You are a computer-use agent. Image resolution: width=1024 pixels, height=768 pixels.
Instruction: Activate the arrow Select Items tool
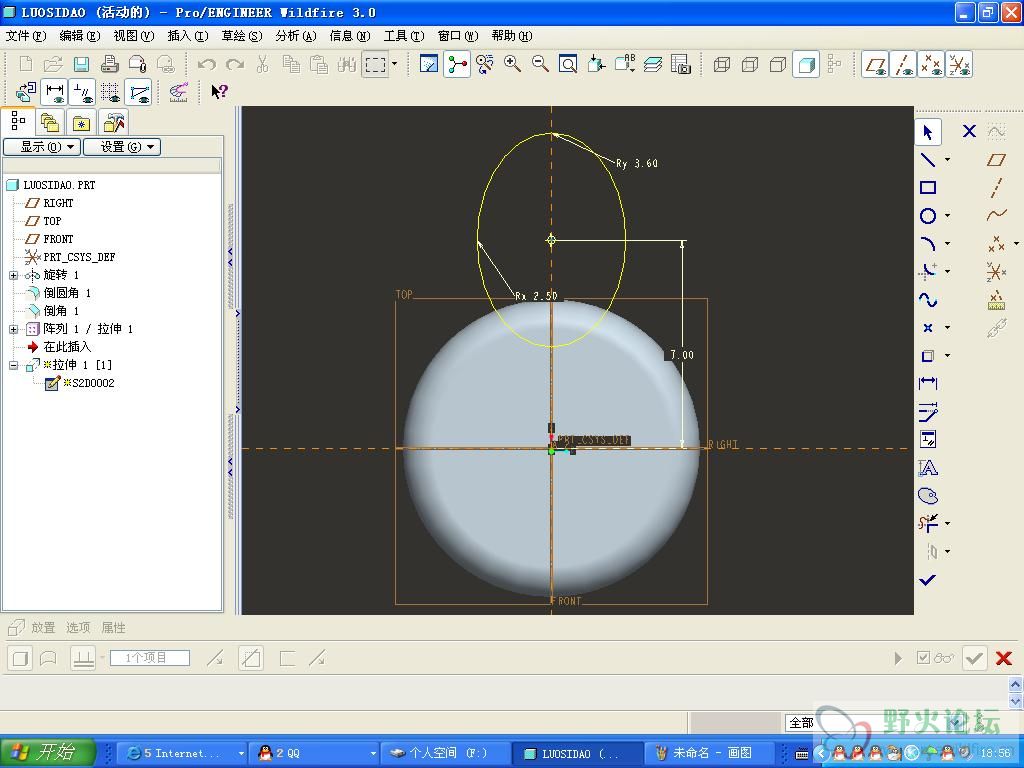coord(927,132)
